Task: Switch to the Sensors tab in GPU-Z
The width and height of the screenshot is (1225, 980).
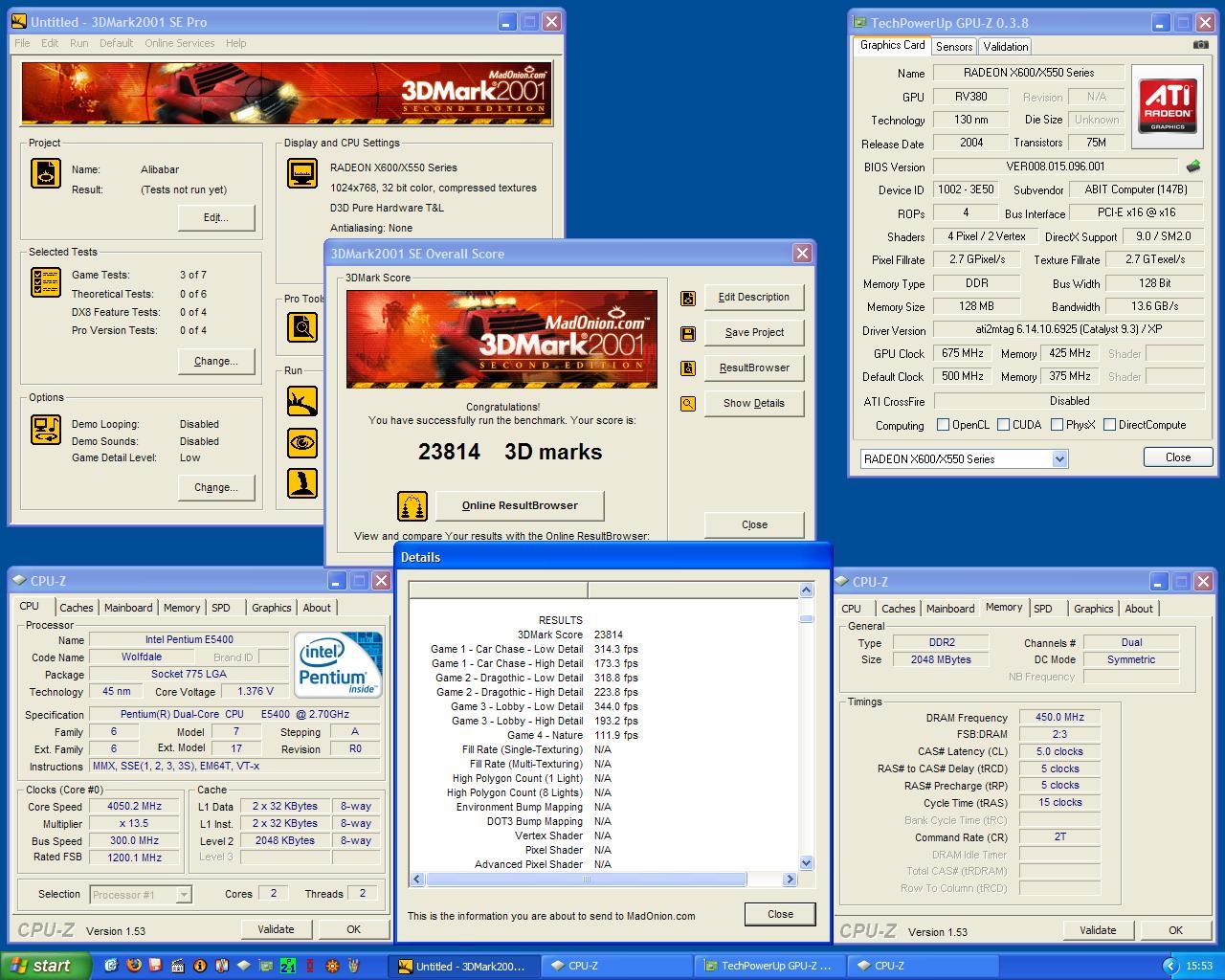Action: (954, 46)
